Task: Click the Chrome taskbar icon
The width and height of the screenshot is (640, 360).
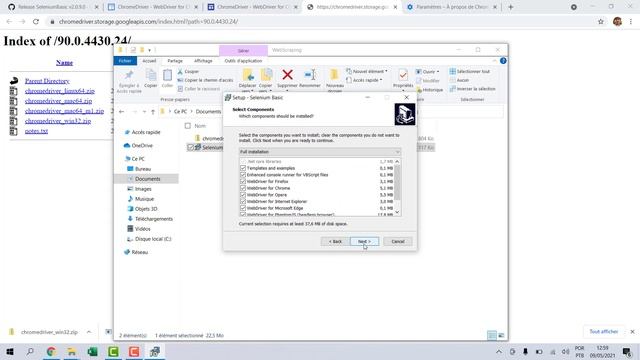Action: 51,351
